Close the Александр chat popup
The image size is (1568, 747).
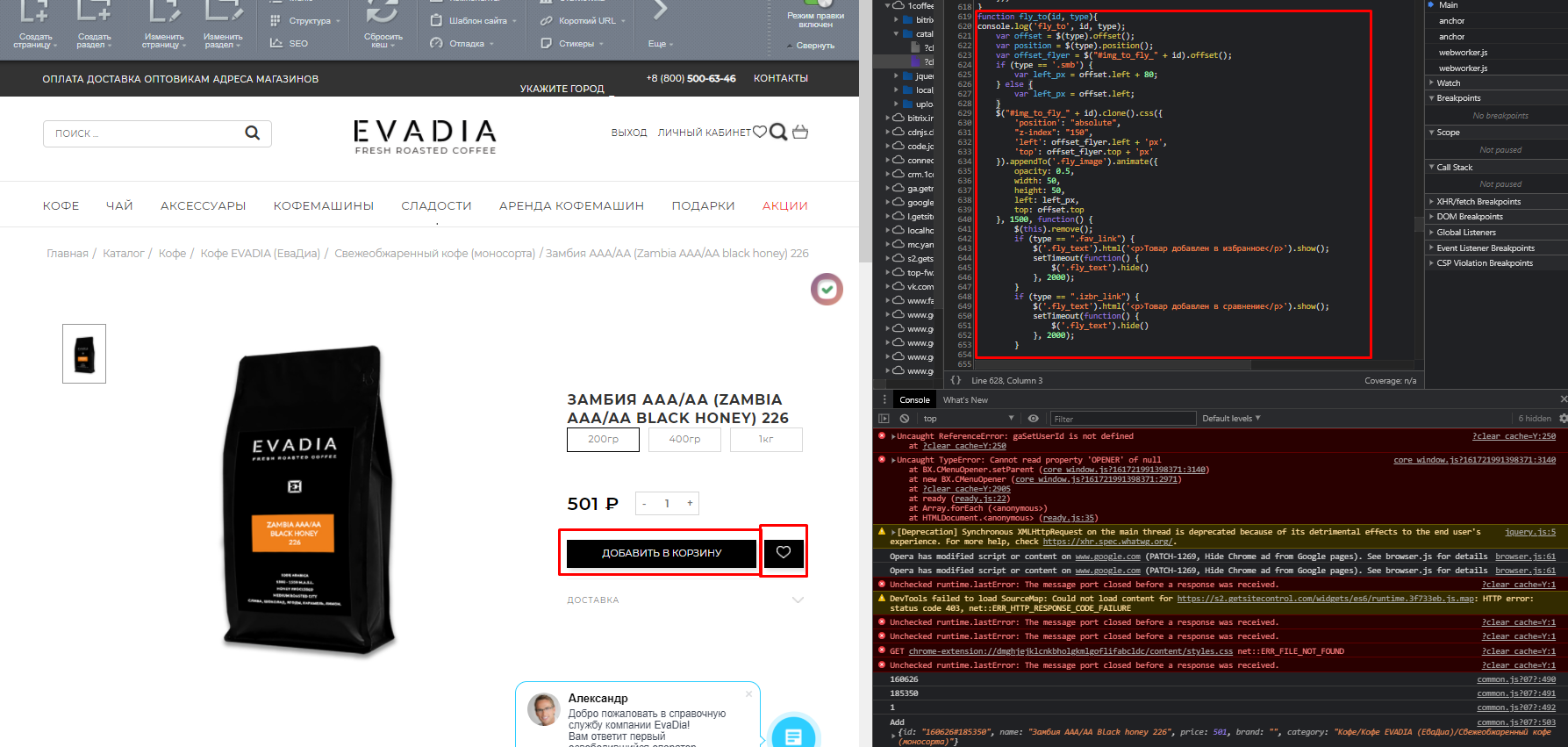point(748,693)
